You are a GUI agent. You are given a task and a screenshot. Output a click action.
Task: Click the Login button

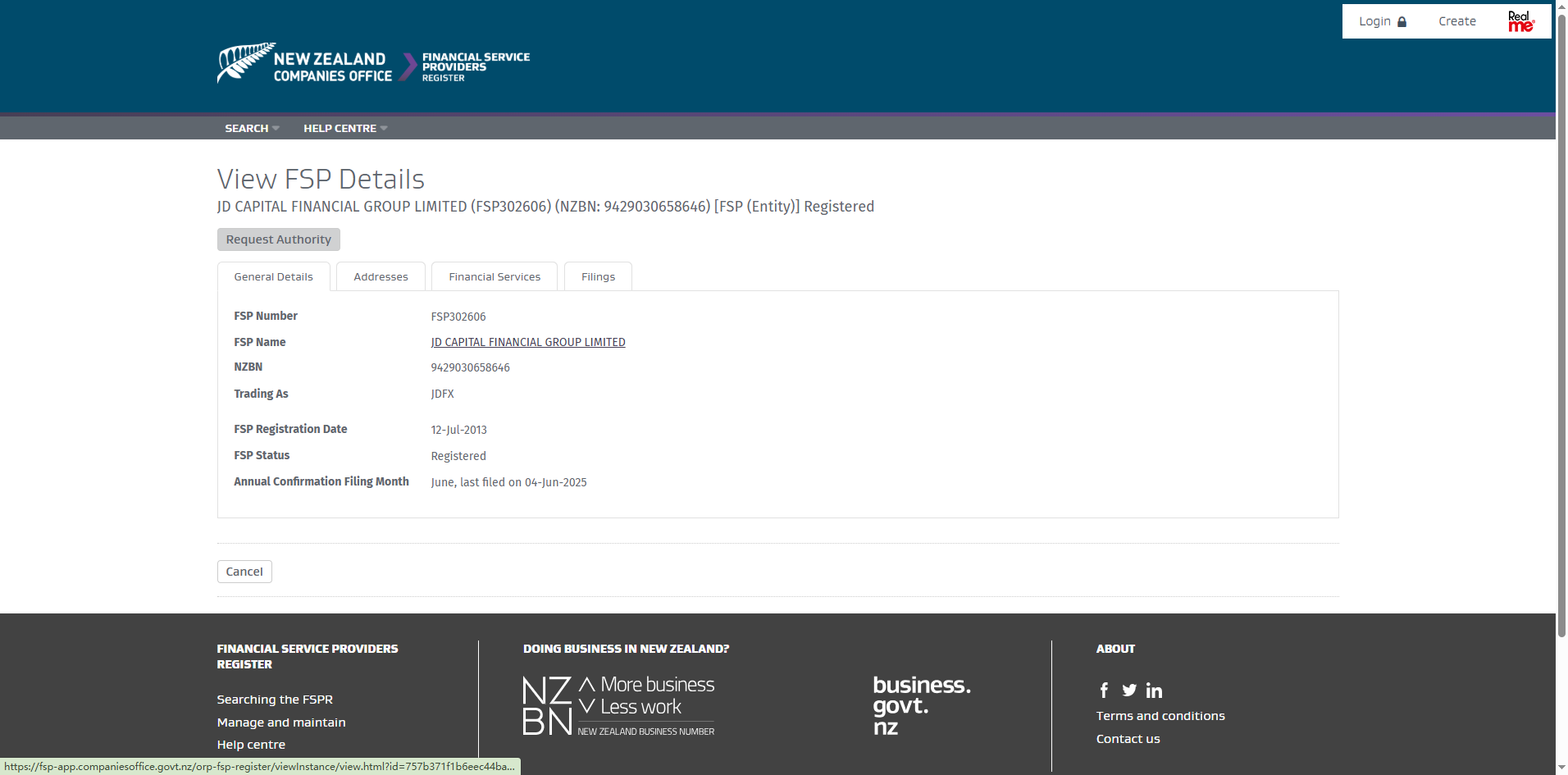[x=1383, y=21]
